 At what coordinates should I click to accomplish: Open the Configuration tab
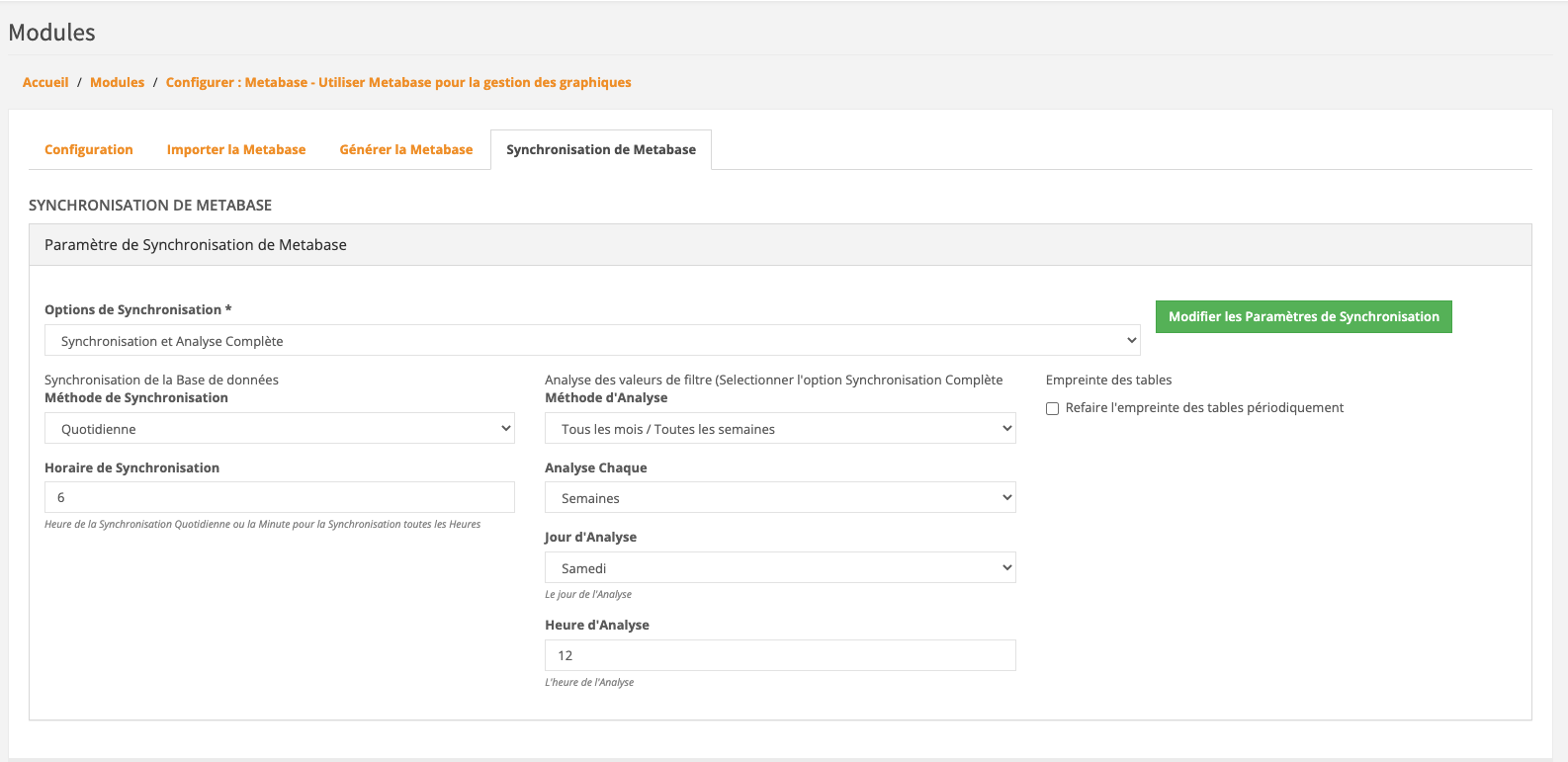tap(88, 149)
